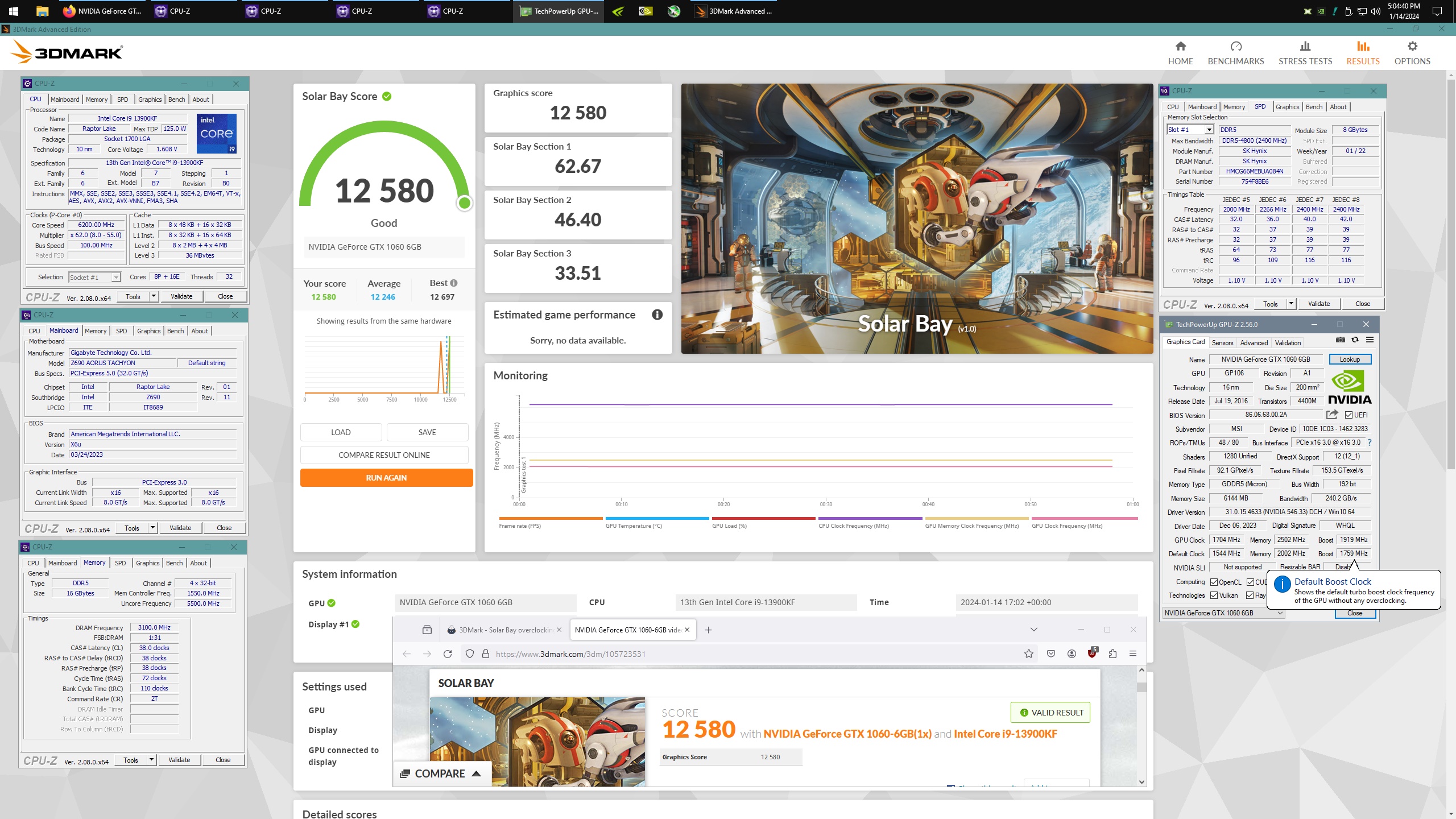This screenshot has height=819, width=1456.
Task: Open the browser application hamburger menu
Action: 1133,654
